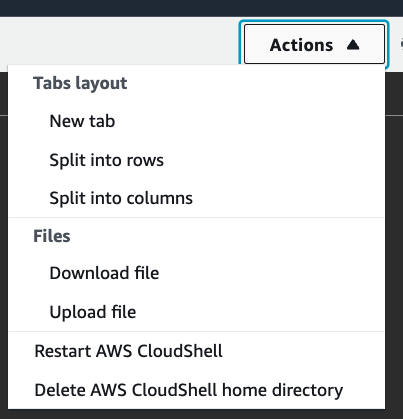Click the upward triangle arrow beside Actions
Viewport: 403px width, 419px height.
click(353, 45)
